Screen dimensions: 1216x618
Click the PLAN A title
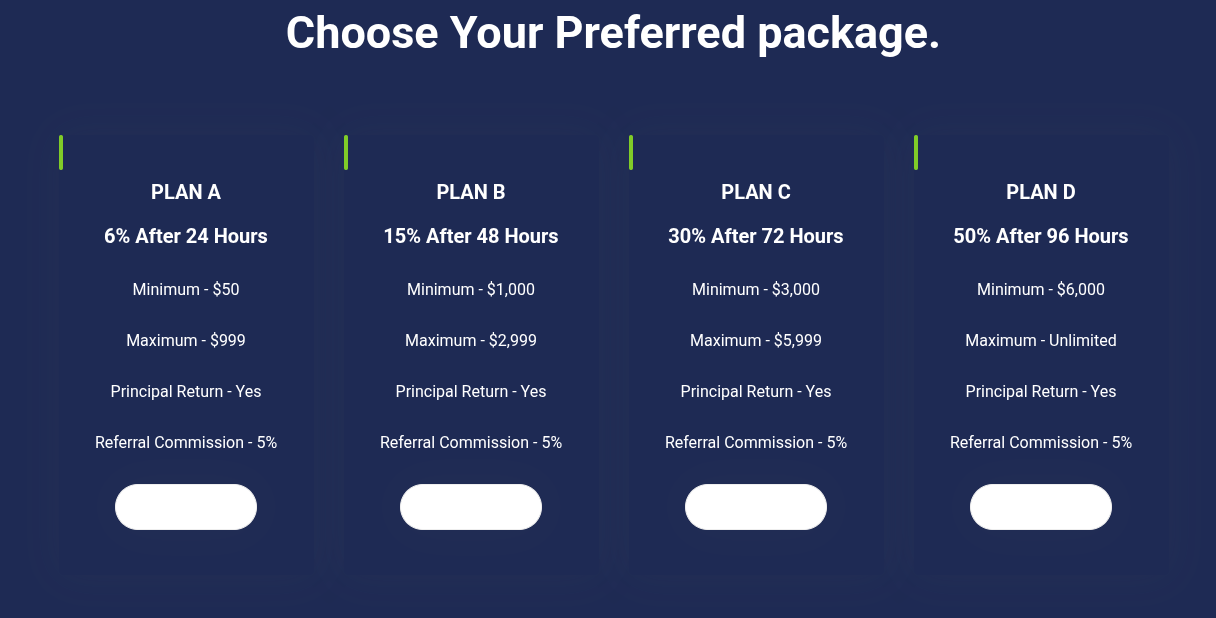coord(186,192)
